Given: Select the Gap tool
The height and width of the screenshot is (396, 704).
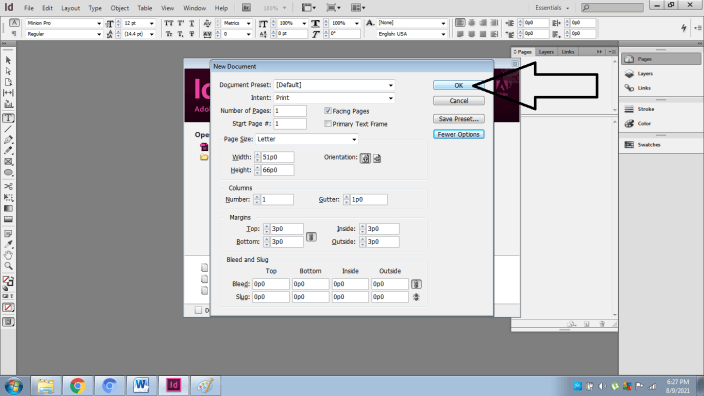Looking at the screenshot, I should click(x=8, y=93).
